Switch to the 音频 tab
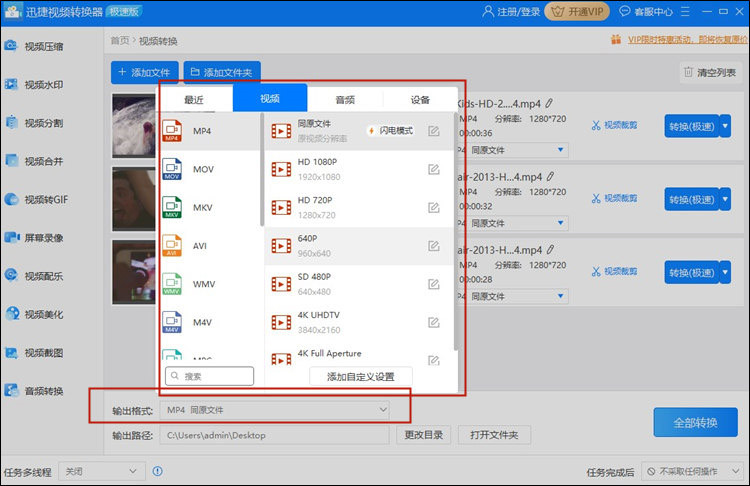 (x=345, y=99)
